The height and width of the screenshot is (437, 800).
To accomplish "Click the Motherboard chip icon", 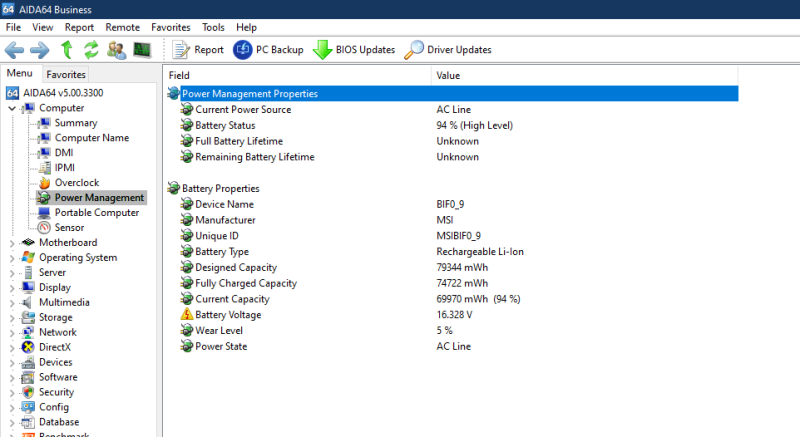I will click(28, 242).
